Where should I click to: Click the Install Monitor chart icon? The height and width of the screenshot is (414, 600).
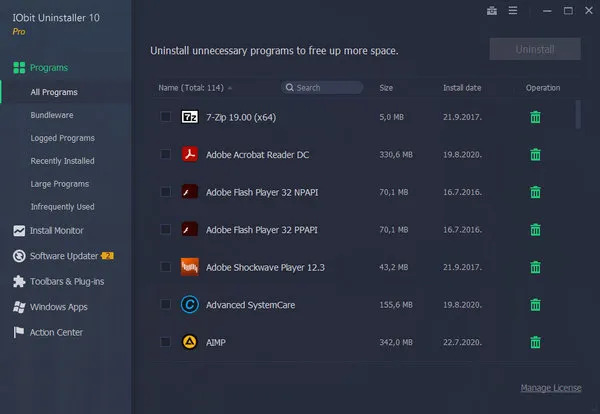tap(19, 231)
